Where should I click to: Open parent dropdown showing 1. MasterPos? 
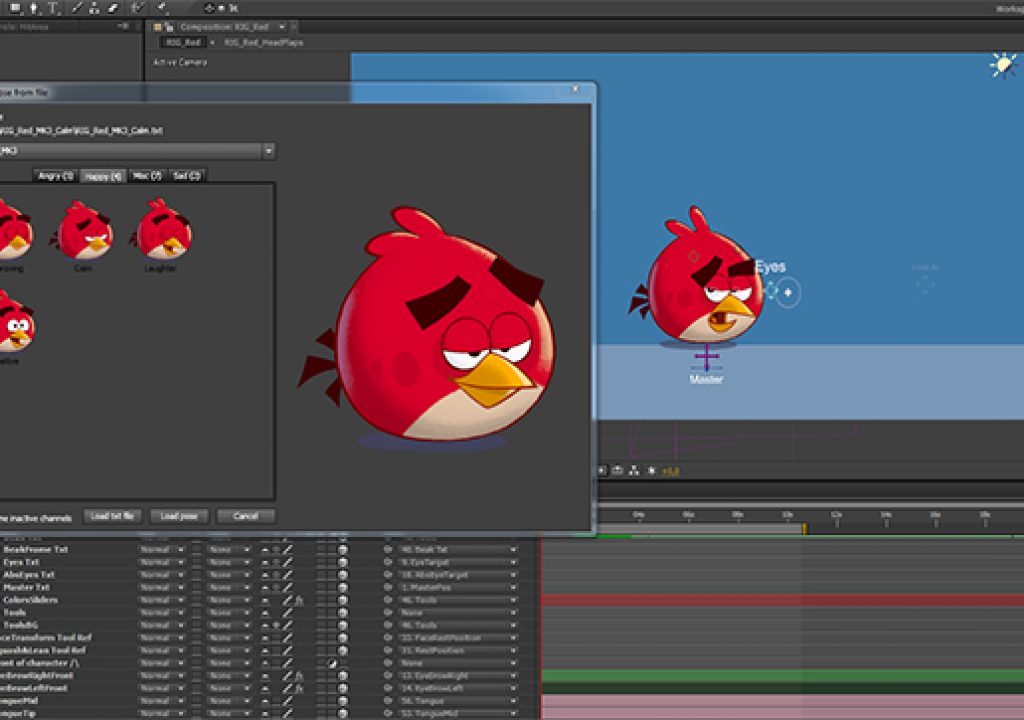click(458, 587)
